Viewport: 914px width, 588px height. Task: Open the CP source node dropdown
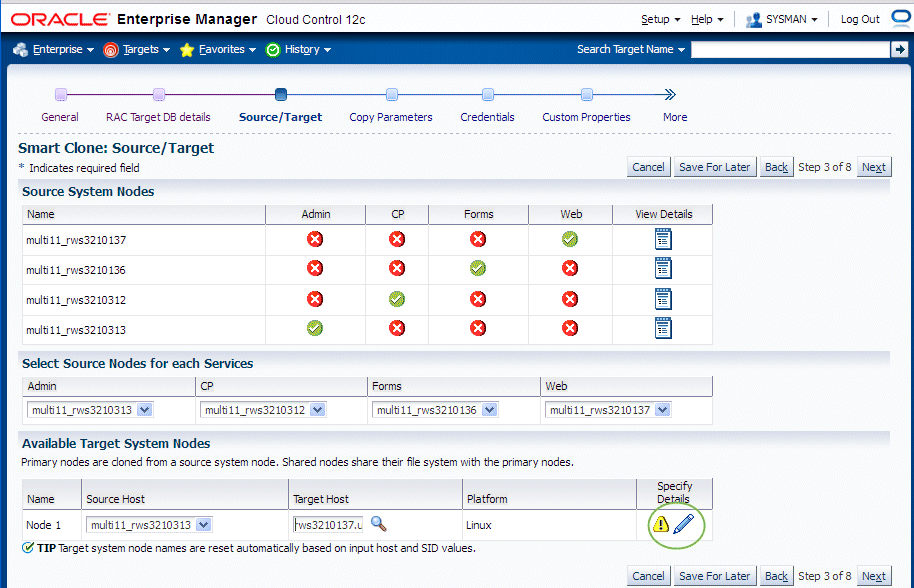pos(317,410)
